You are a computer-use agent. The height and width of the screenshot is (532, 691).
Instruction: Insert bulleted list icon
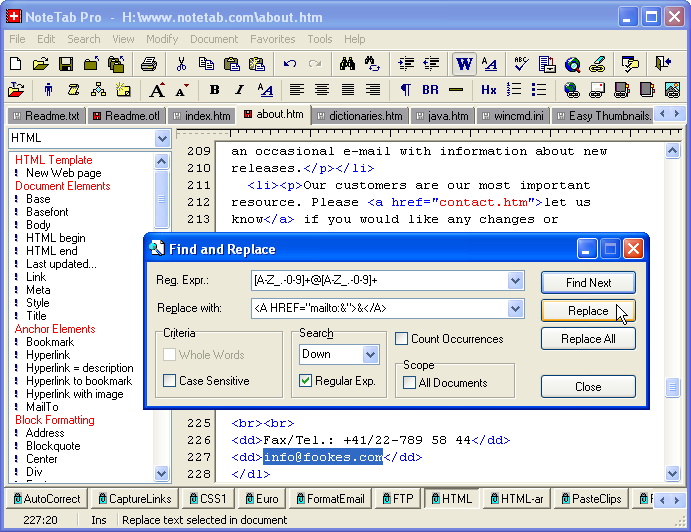coord(539,90)
